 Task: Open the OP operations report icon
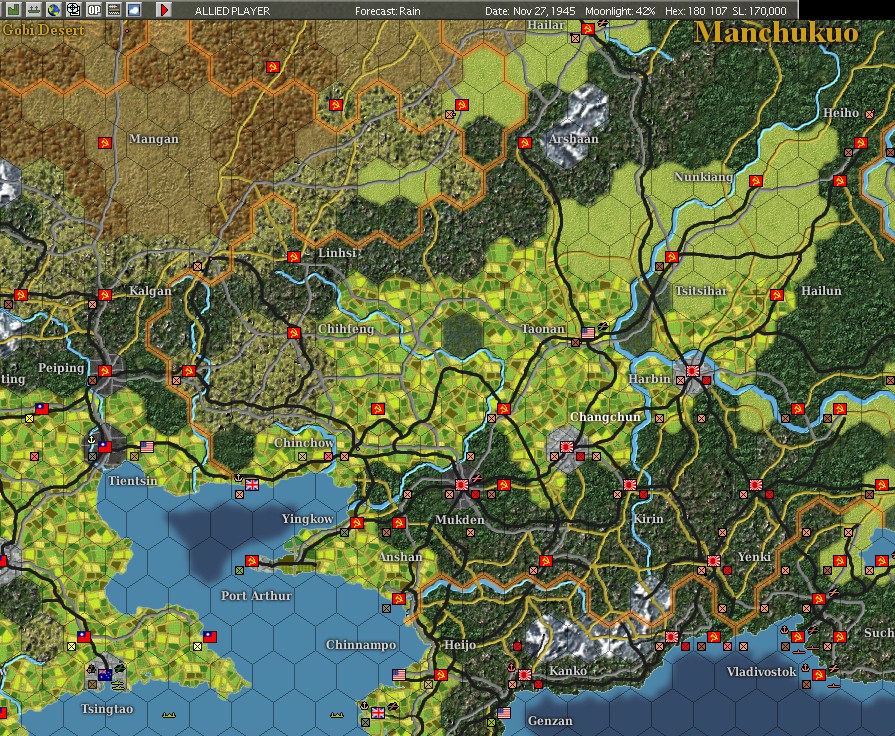click(94, 9)
